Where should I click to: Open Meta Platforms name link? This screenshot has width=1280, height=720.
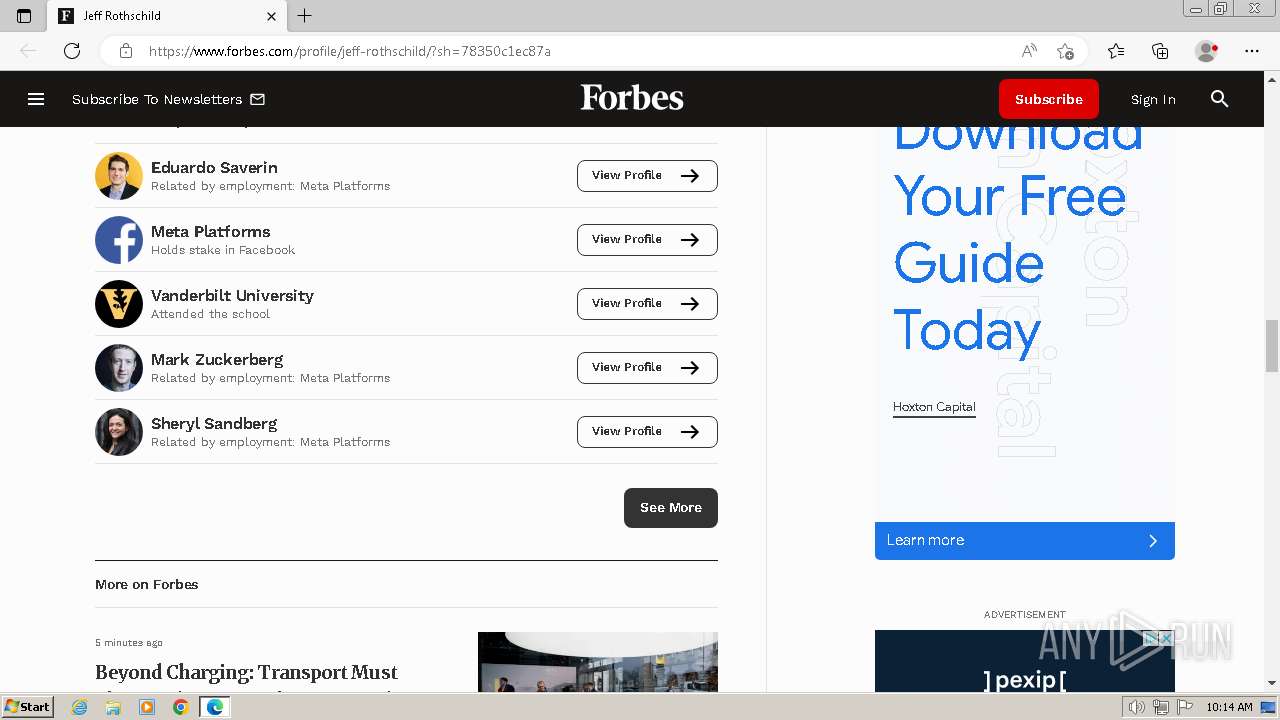click(x=211, y=231)
